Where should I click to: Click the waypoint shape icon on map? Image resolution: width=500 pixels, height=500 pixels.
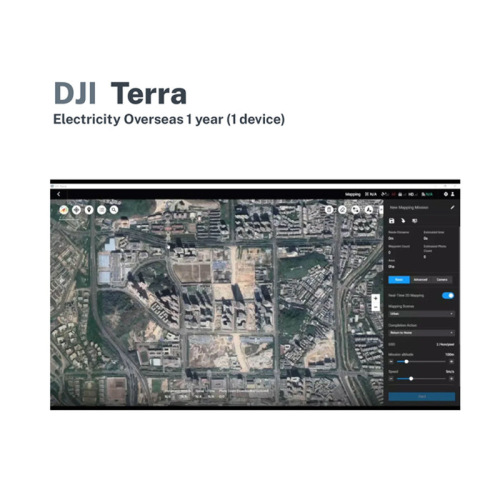tap(369, 210)
